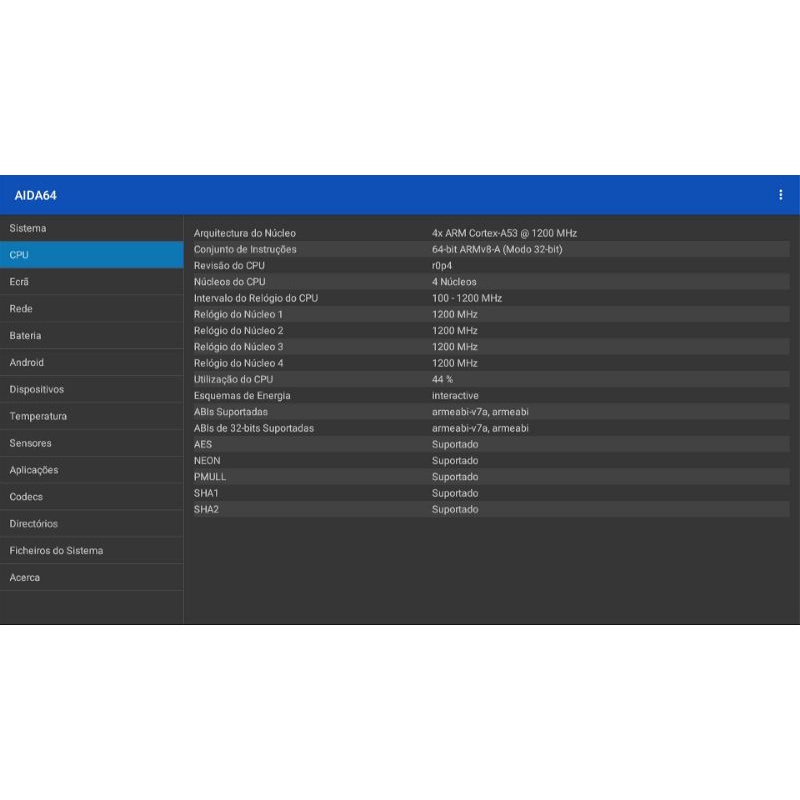Open the Rede section
This screenshot has height=800, width=800.
pyautogui.click(x=91, y=309)
